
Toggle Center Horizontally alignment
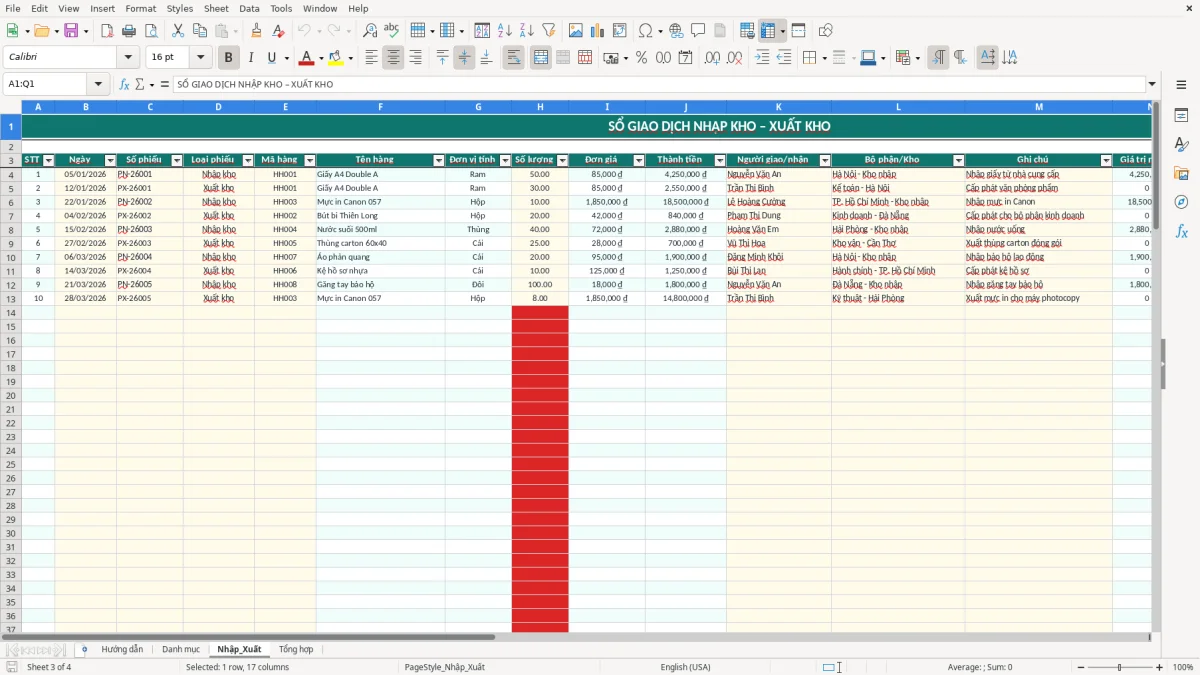pos(393,58)
